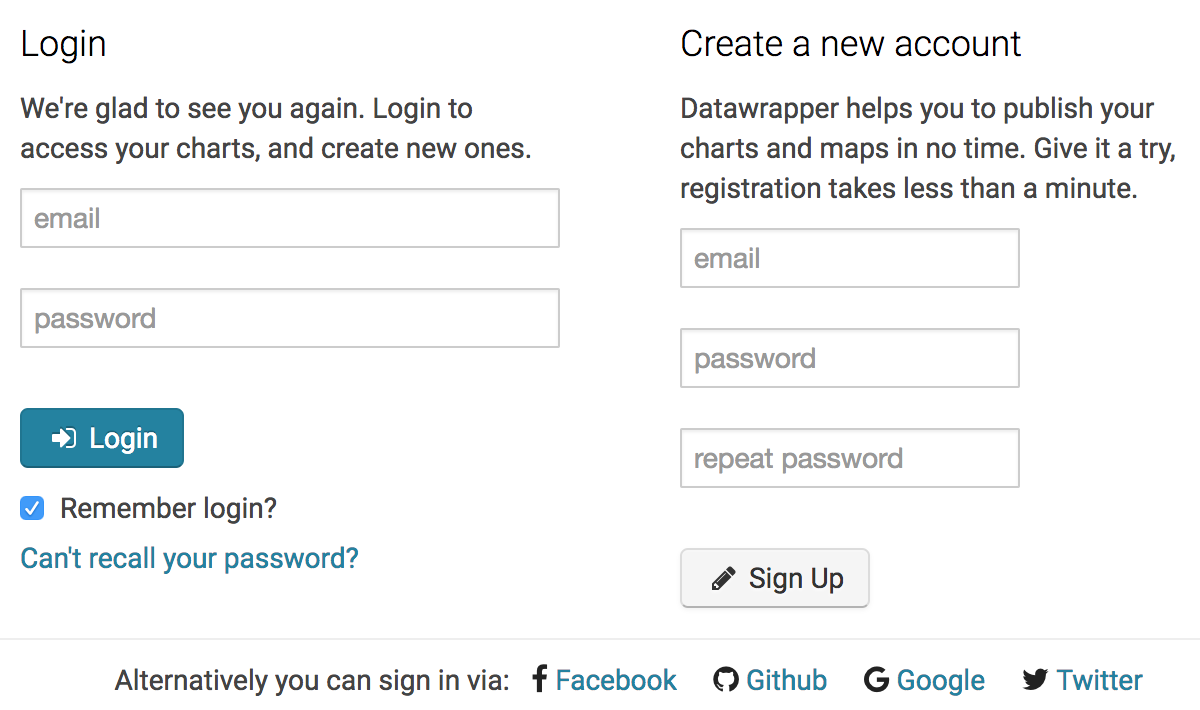Click the pencil icon on Sign Up
Screen dimensions: 1200x710
pyautogui.click(x=723, y=579)
